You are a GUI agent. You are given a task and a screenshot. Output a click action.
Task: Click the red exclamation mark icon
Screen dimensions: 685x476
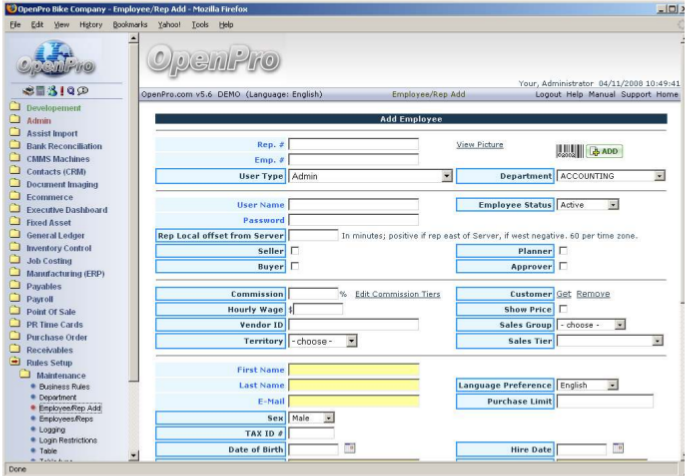[60, 91]
